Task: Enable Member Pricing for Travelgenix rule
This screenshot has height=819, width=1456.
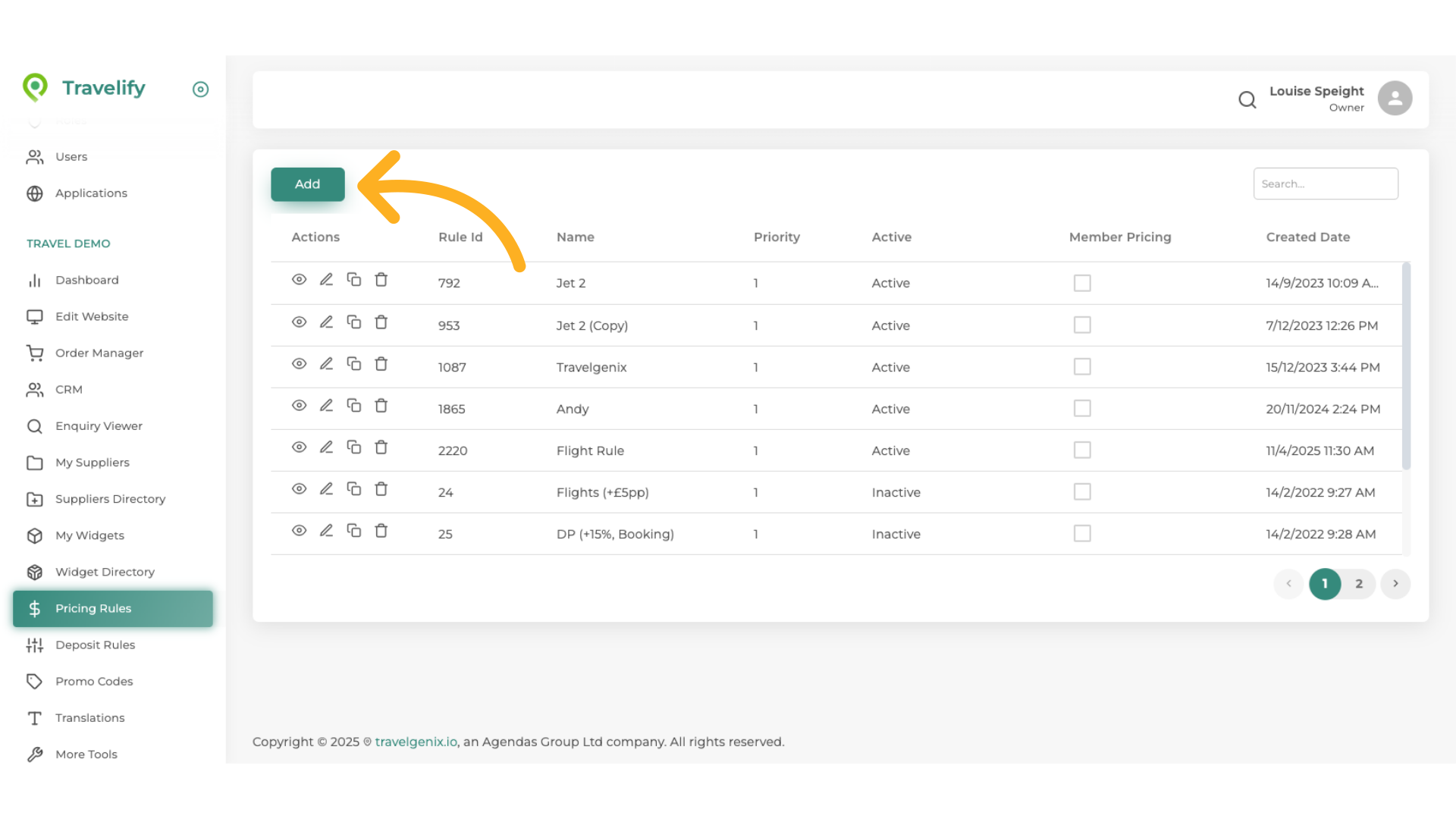Action: point(1082,367)
